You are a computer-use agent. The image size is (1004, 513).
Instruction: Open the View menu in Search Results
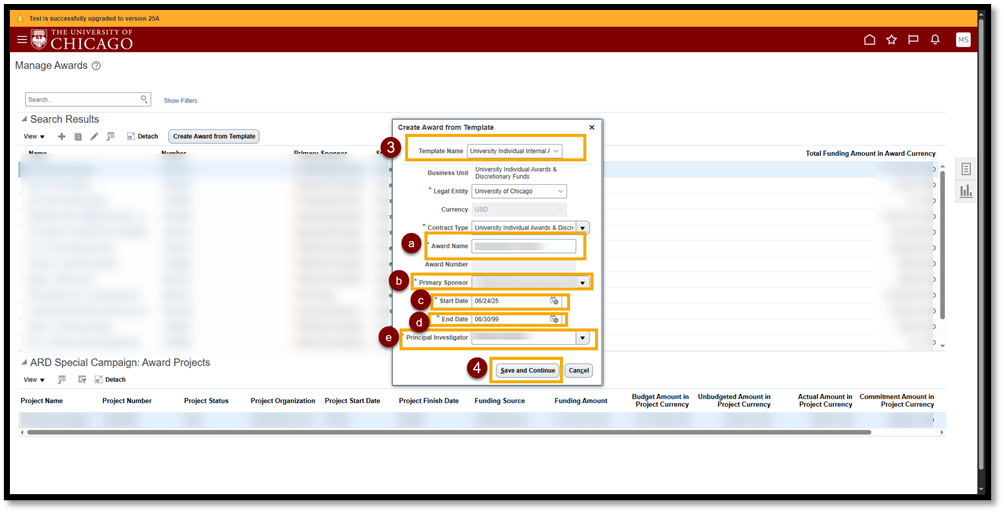(34, 136)
